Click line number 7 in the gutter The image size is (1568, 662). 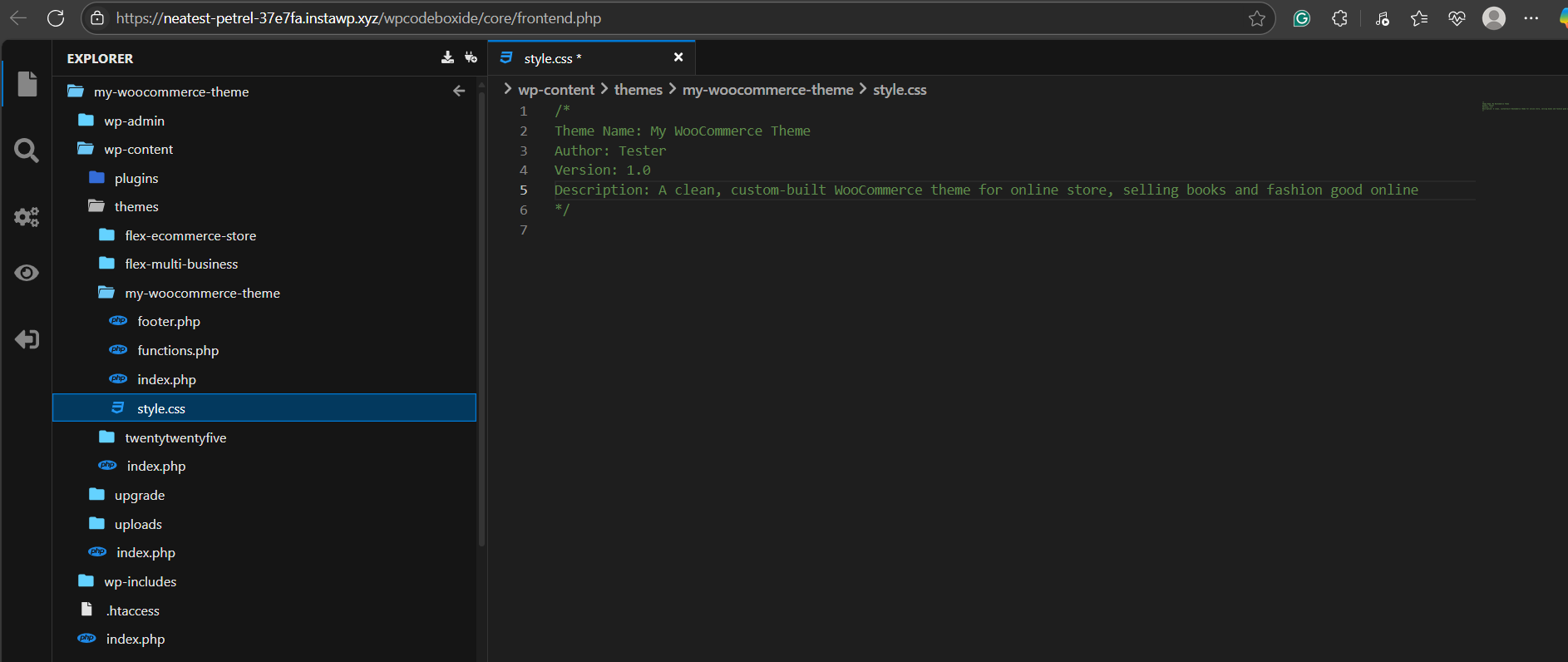point(523,230)
